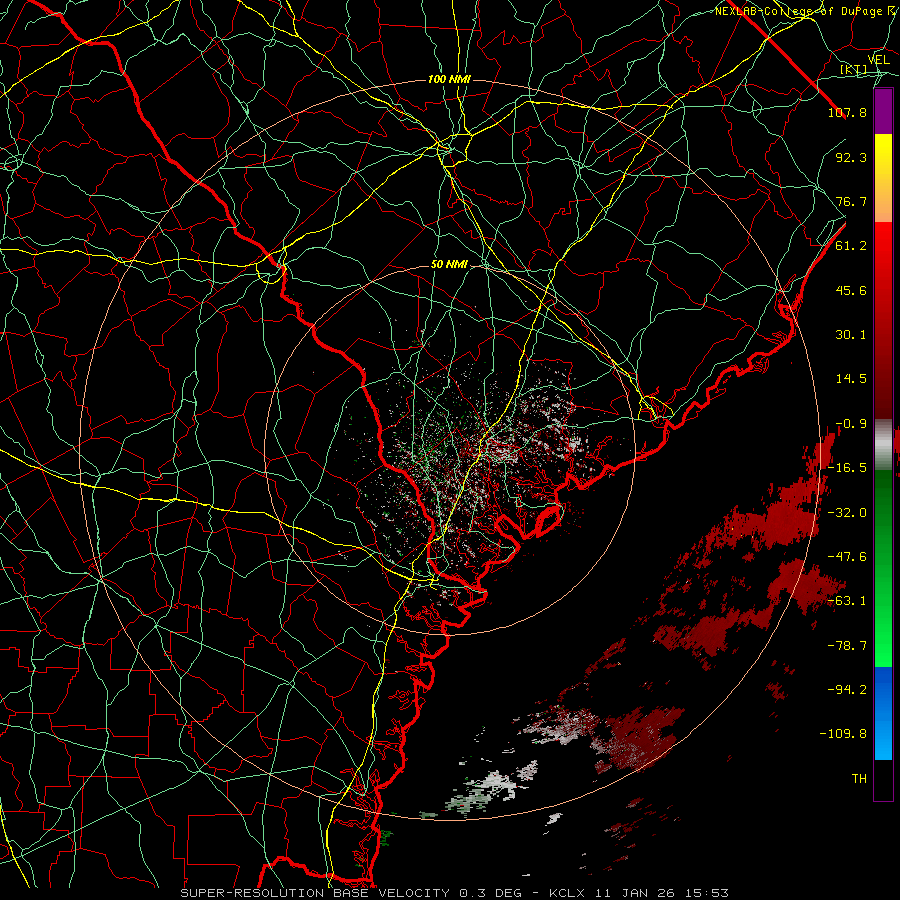Screen dimensions: 900x900
Task: Click the -32.0 scale value
Action: point(847,513)
